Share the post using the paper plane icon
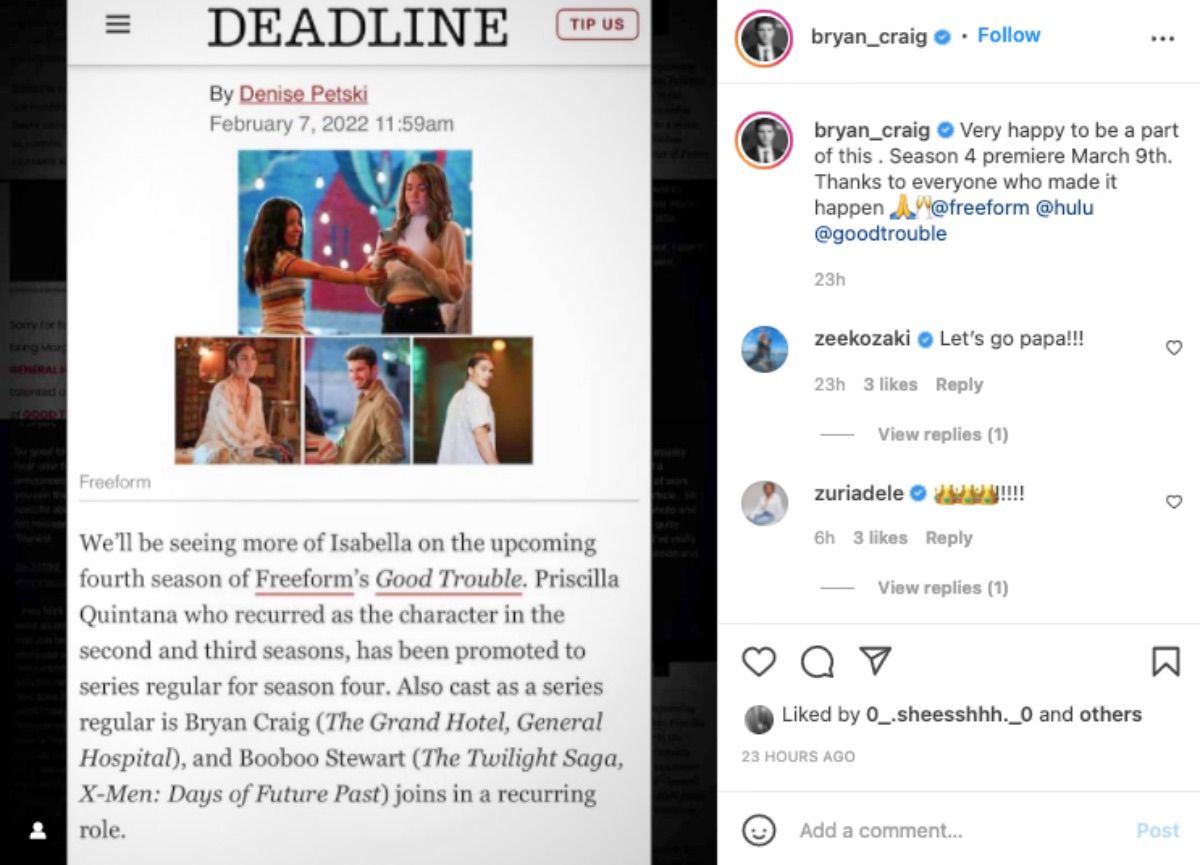 pyautogui.click(x=875, y=660)
